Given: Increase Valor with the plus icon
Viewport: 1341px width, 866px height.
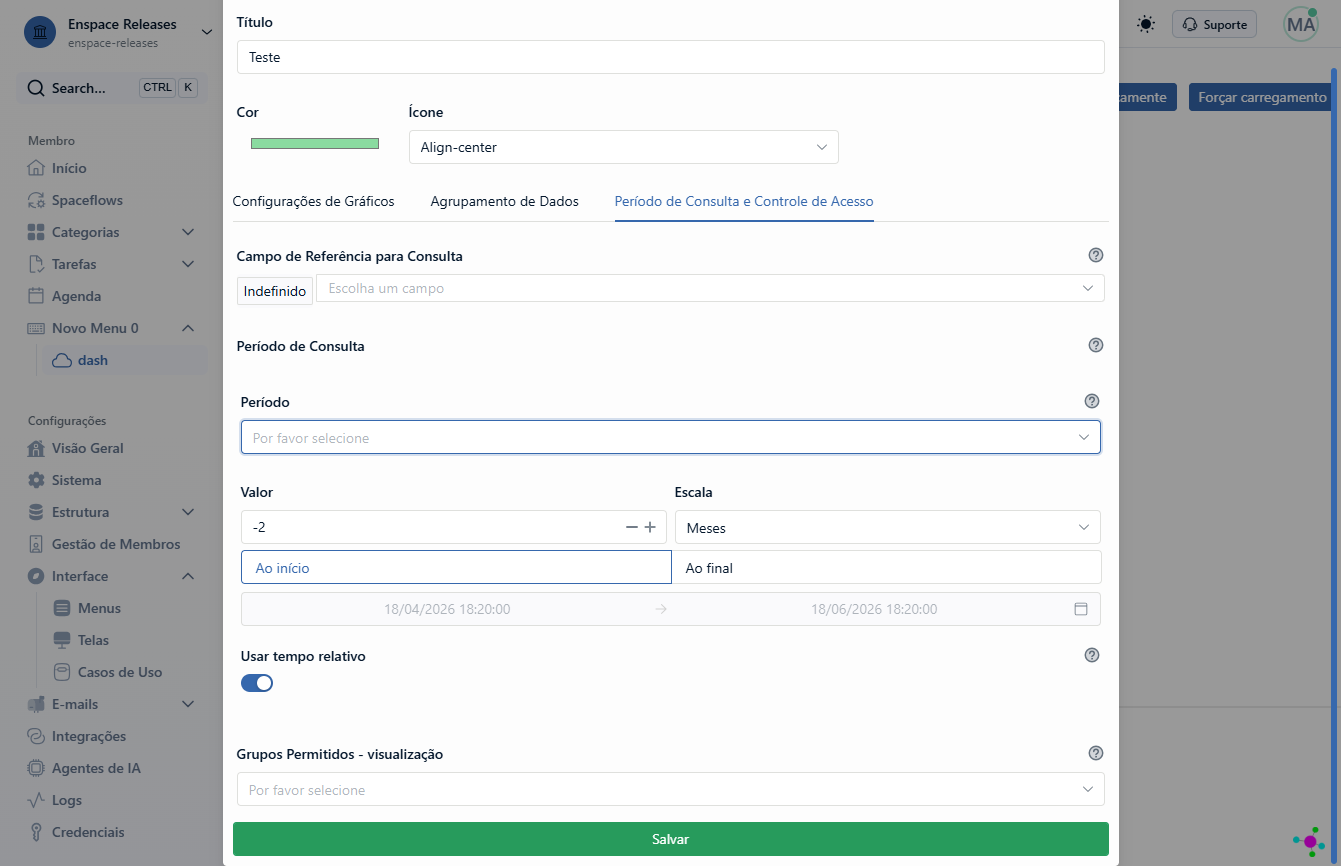Looking at the screenshot, I should (x=650, y=527).
